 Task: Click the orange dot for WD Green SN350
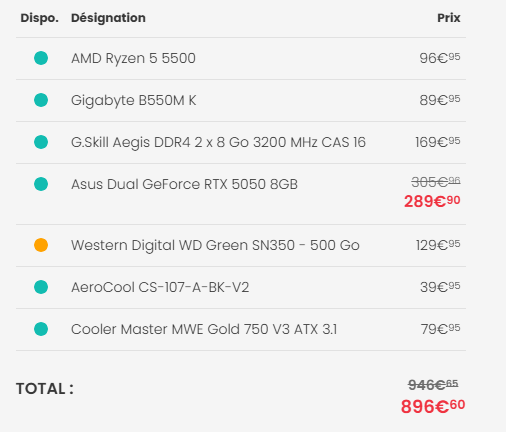click(41, 245)
